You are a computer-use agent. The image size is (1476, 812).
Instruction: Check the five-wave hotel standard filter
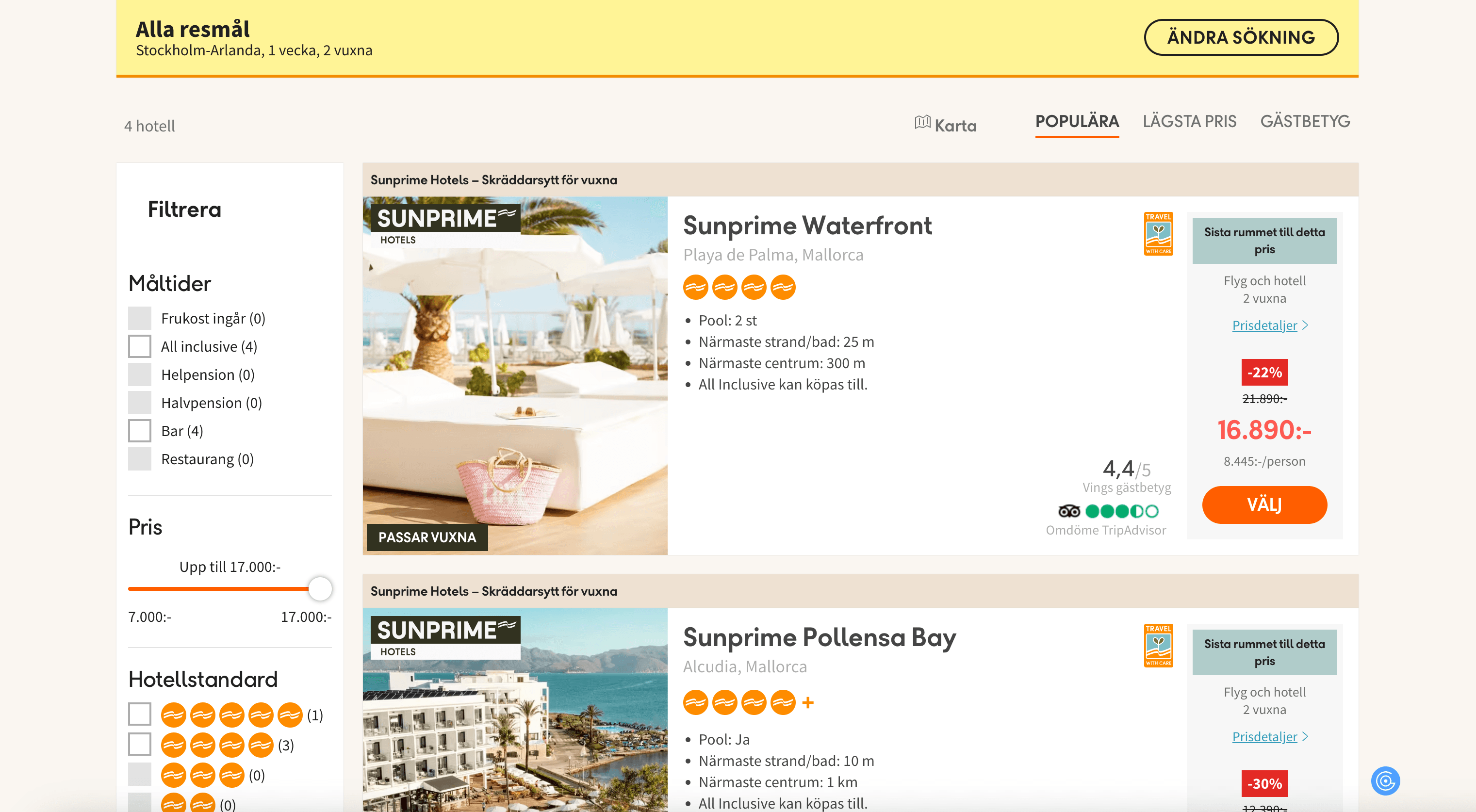[x=140, y=714]
